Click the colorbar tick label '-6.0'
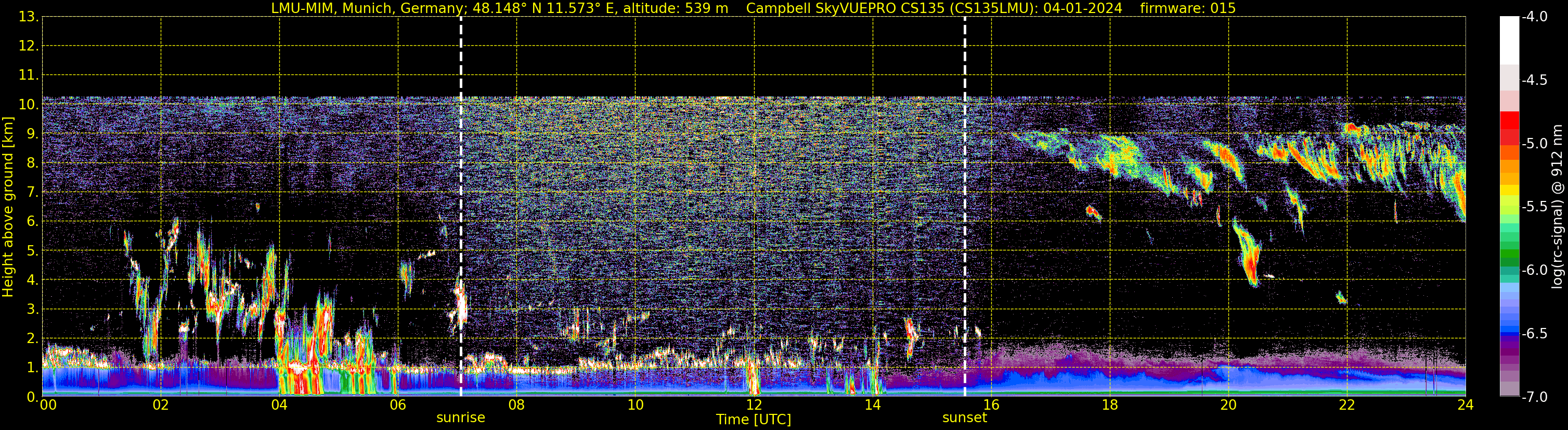1568x430 pixels. tap(1535, 270)
